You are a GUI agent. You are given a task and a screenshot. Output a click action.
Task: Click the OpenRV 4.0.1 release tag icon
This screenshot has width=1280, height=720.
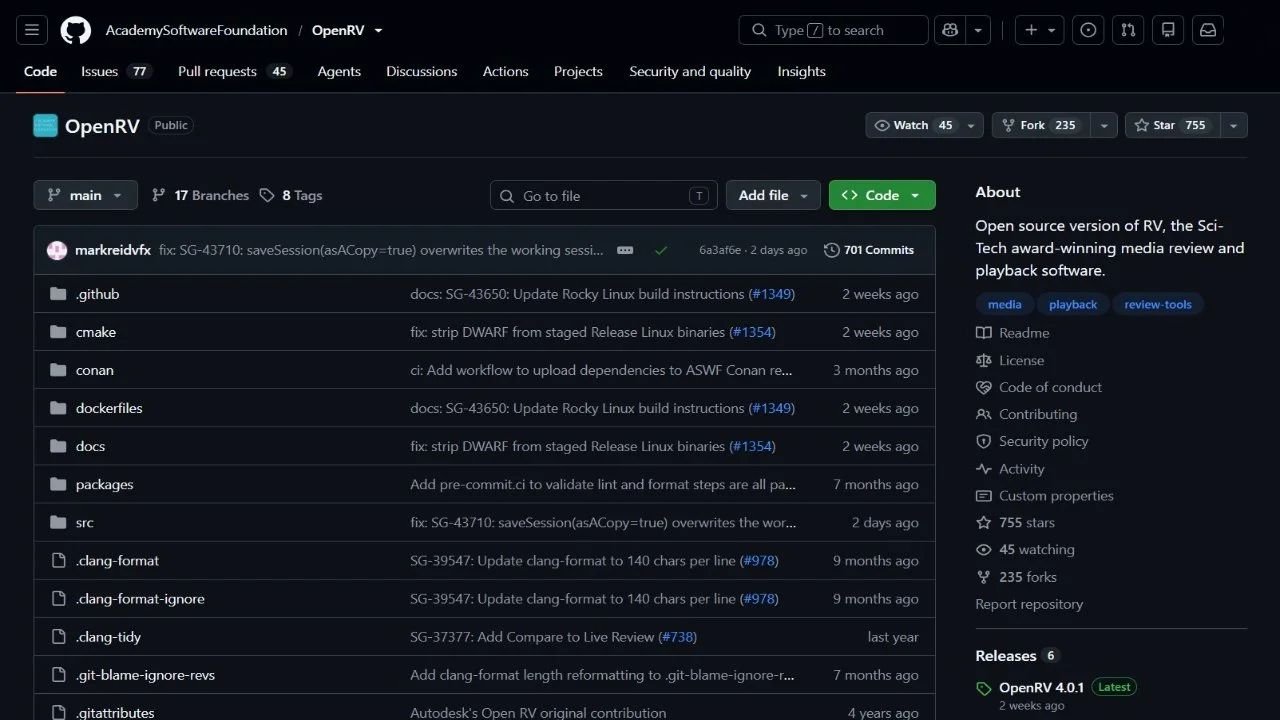point(984,688)
